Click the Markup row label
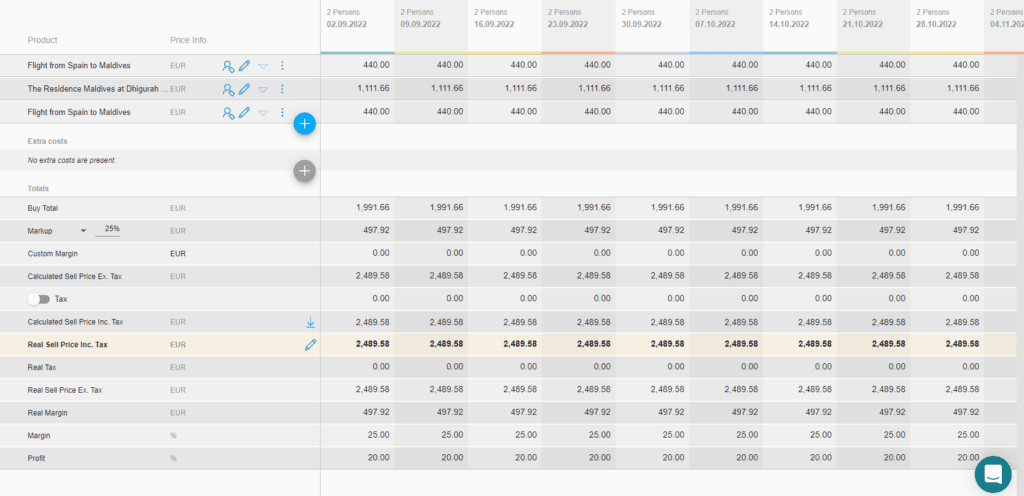 40,231
